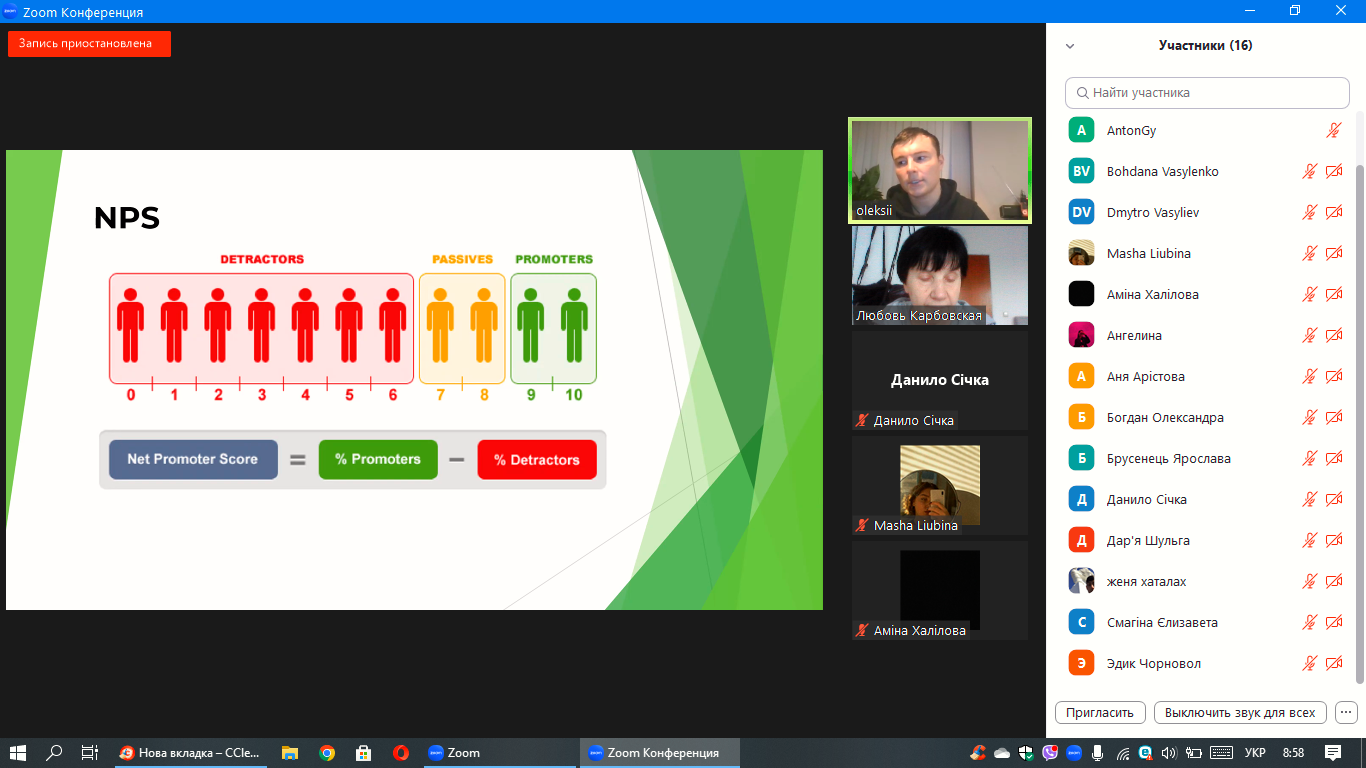Click the shared NPS slide
The image size is (1366, 768).
(414, 380)
